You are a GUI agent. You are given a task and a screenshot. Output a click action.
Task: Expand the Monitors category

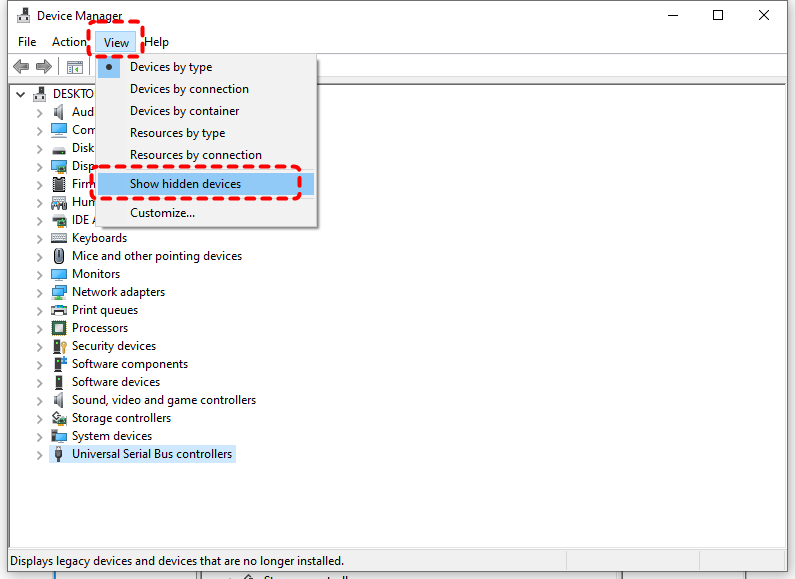40,275
